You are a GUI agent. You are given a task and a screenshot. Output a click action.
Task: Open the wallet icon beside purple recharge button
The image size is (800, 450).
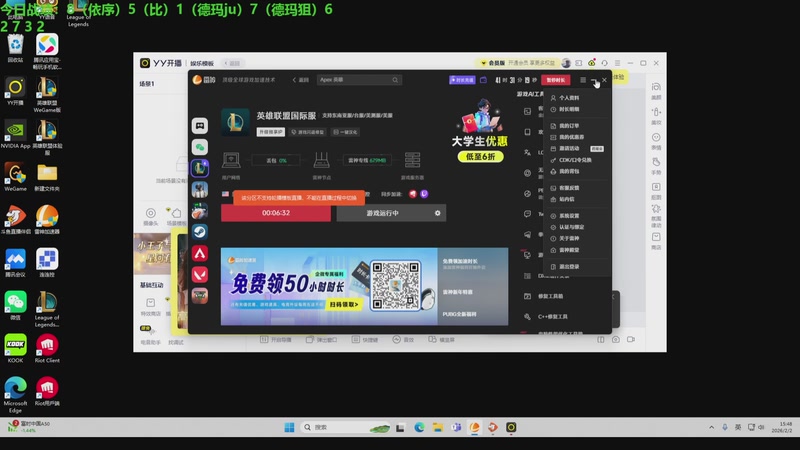point(483,80)
